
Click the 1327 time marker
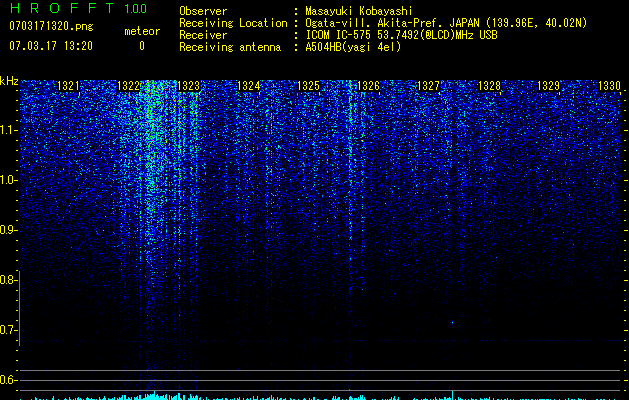(x=428, y=86)
